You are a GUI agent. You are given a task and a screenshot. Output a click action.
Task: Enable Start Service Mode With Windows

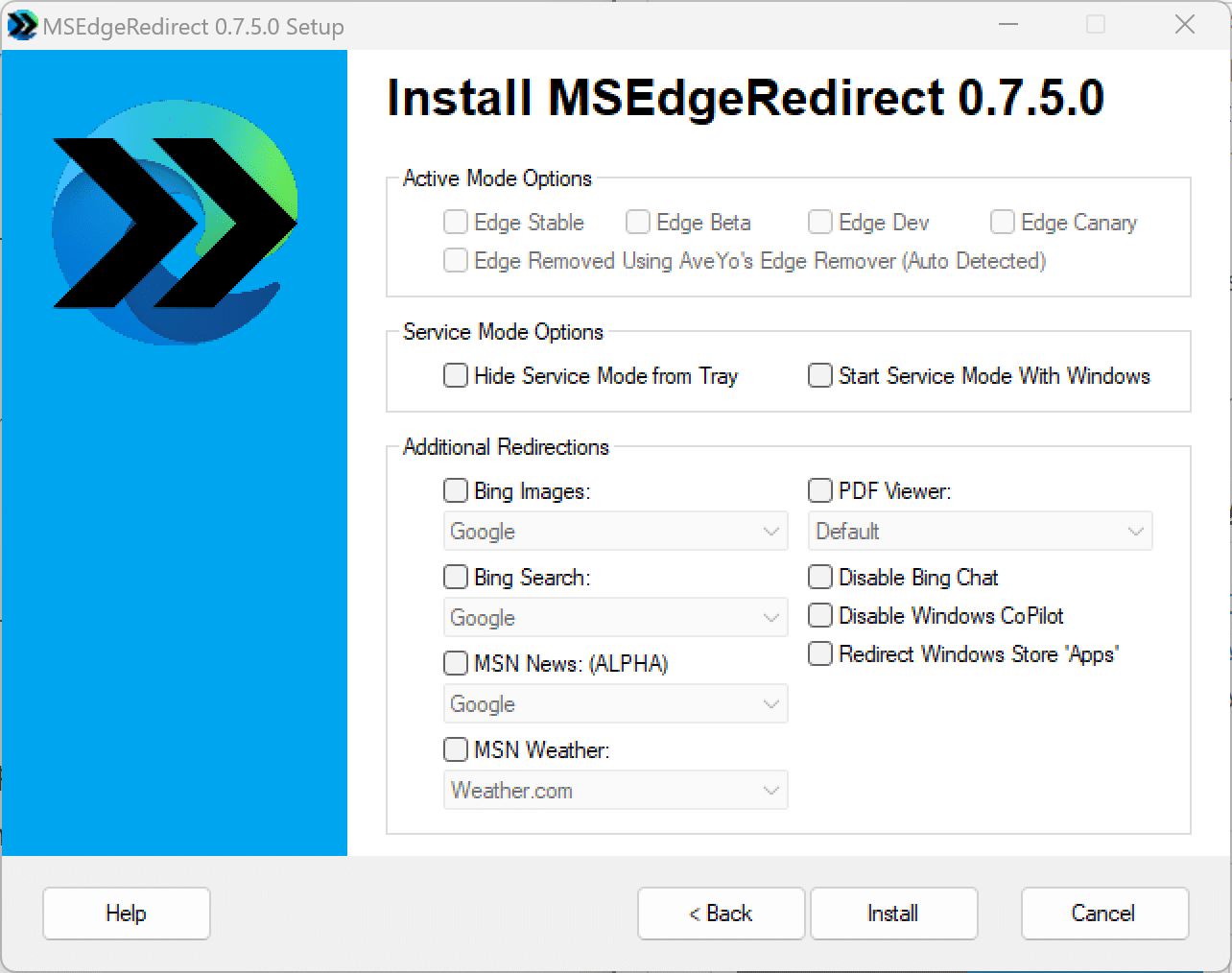819,375
